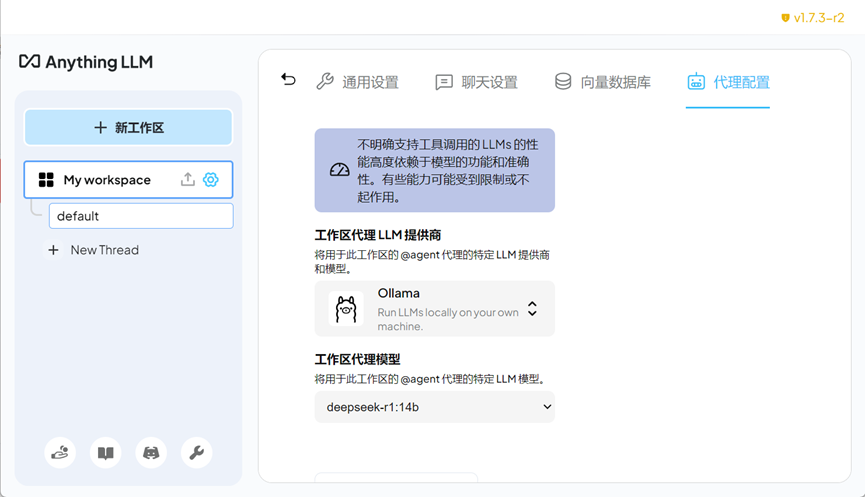Click the hand-with-heart support icon
Image resolution: width=865 pixels, height=497 pixels.
tap(60, 453)
